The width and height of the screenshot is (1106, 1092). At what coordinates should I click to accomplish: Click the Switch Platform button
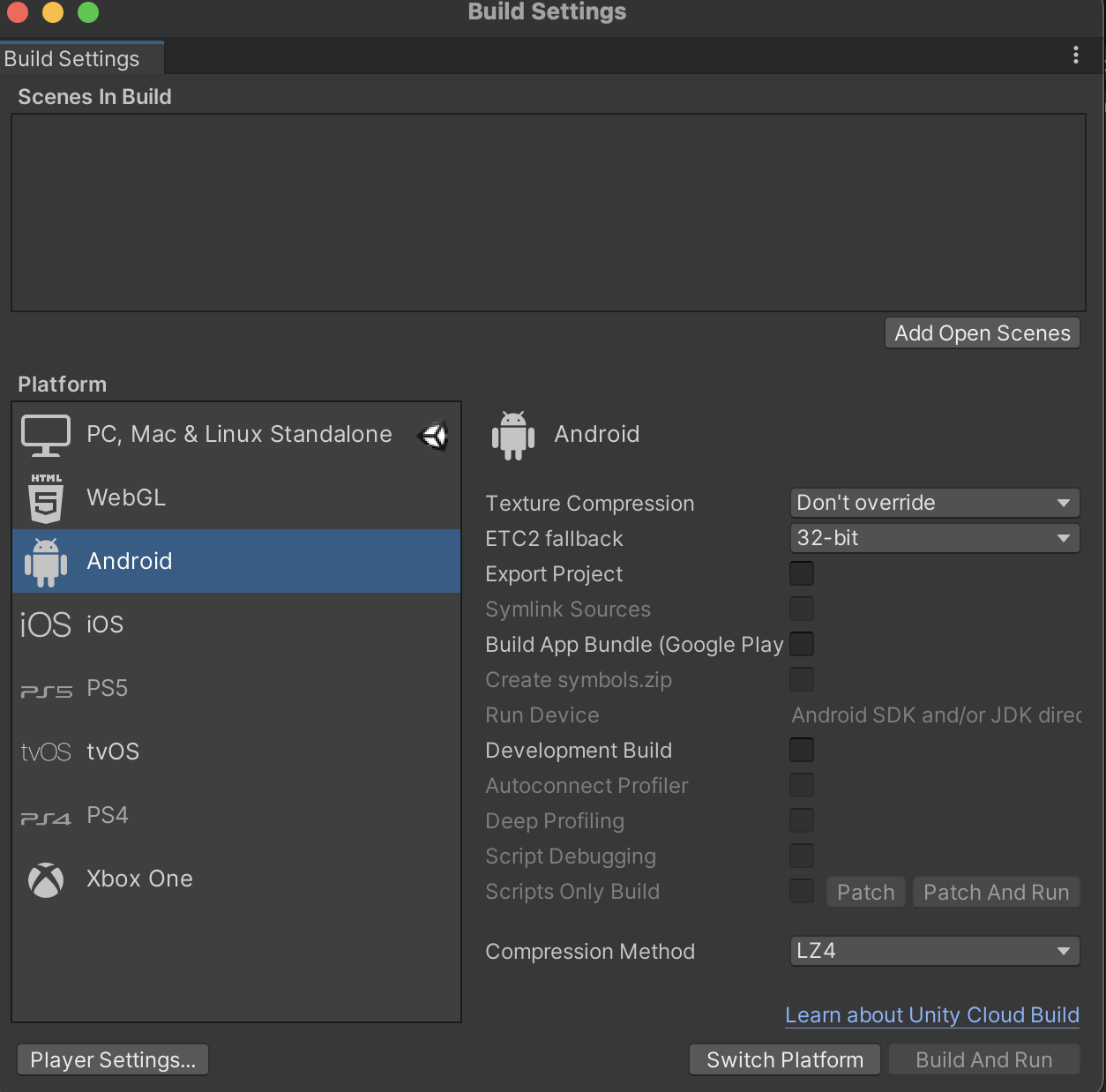[x=785, y=1060]
